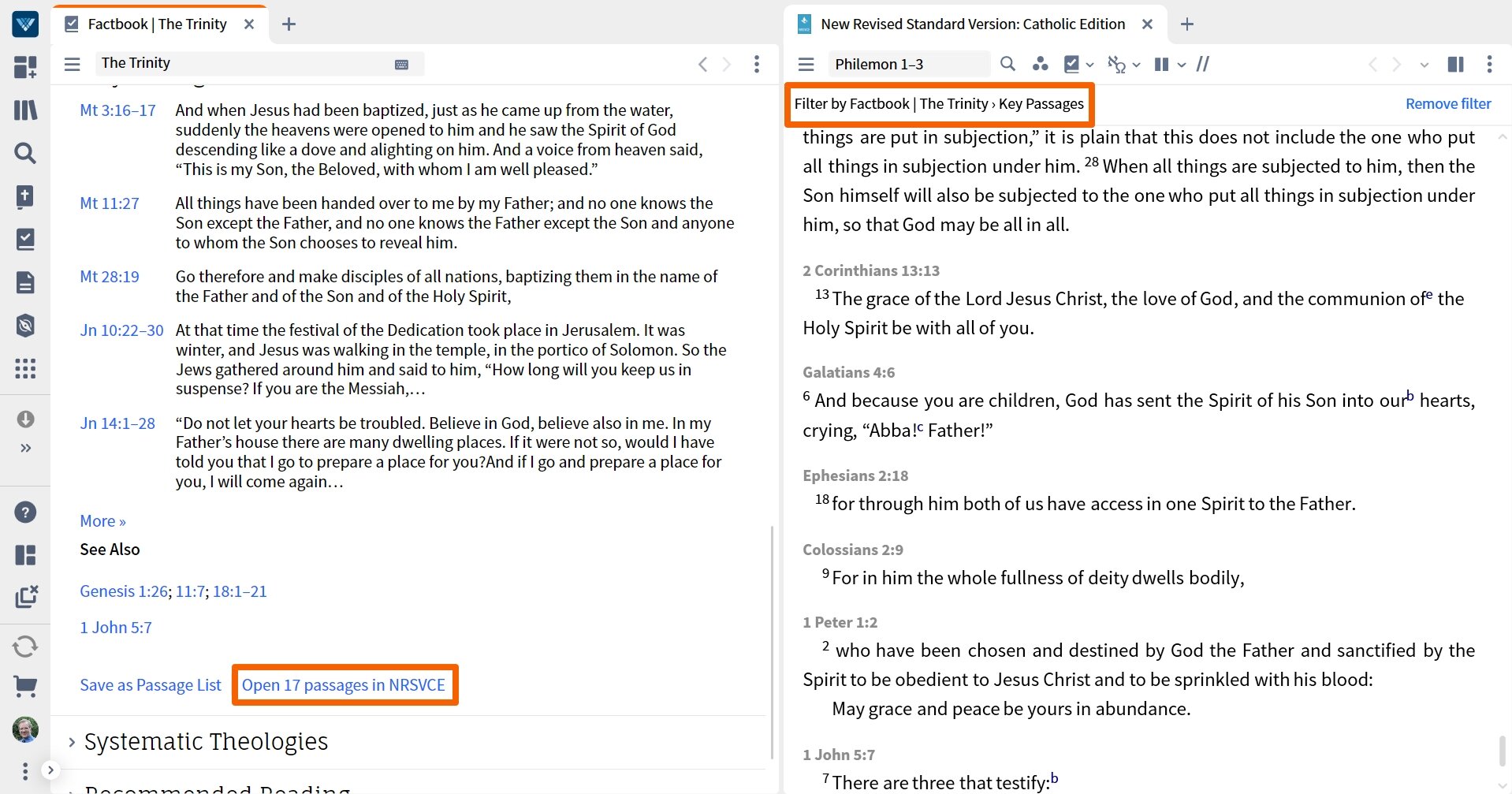
Task: Open the Logos home logo
Action: (x=25, y=24)
